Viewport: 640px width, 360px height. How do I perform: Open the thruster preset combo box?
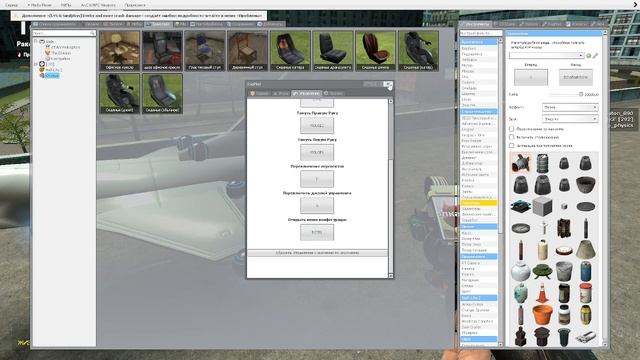point(546,55)
